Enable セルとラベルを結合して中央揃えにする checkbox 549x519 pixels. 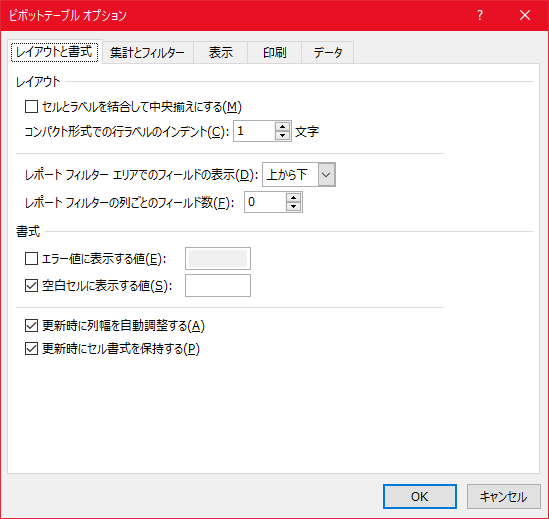click(x=32, y=106)
